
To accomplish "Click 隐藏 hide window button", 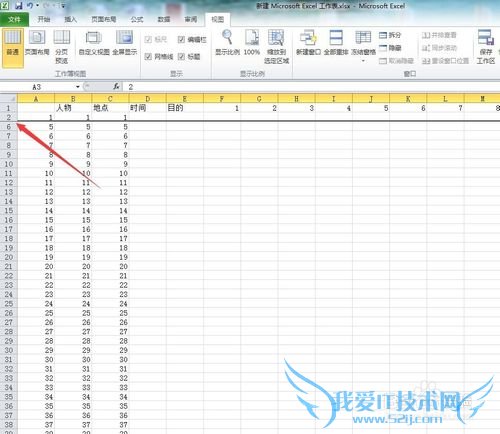I will (390, 48).
